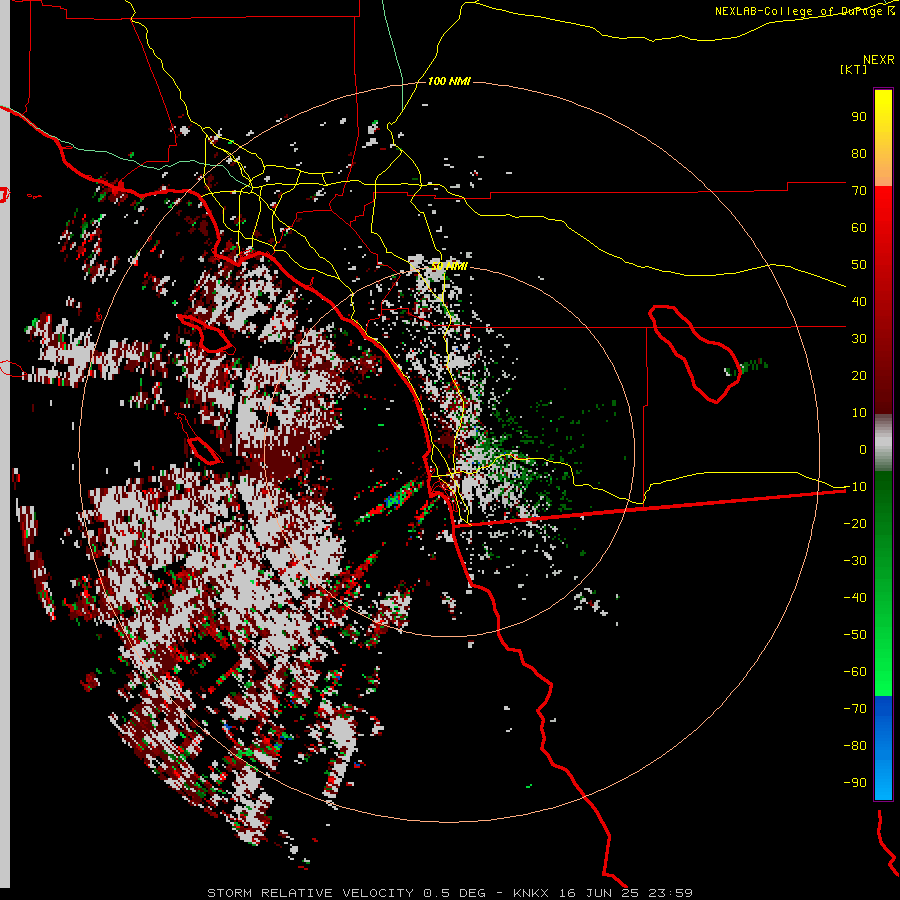Click the NEXR label above color bar
Viewport: 900px width, 900px height.
pos(879,60)
